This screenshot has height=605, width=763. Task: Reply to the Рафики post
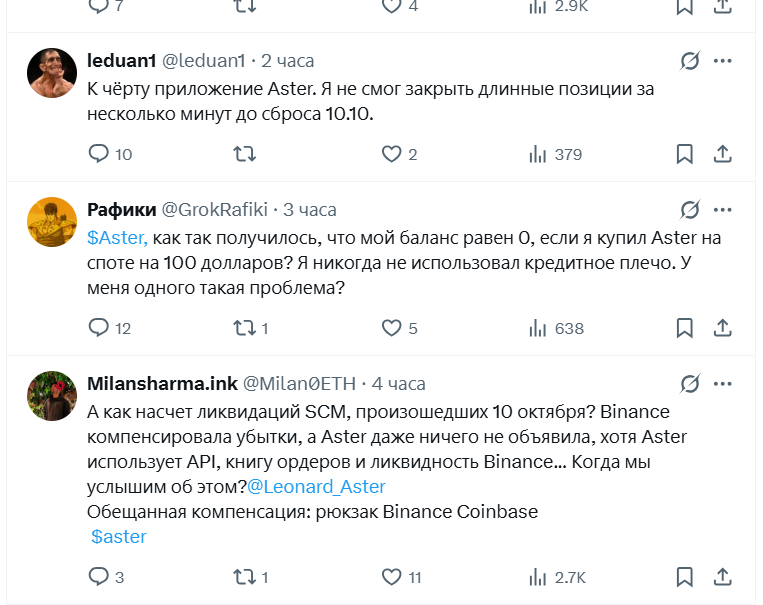[99, 328]
